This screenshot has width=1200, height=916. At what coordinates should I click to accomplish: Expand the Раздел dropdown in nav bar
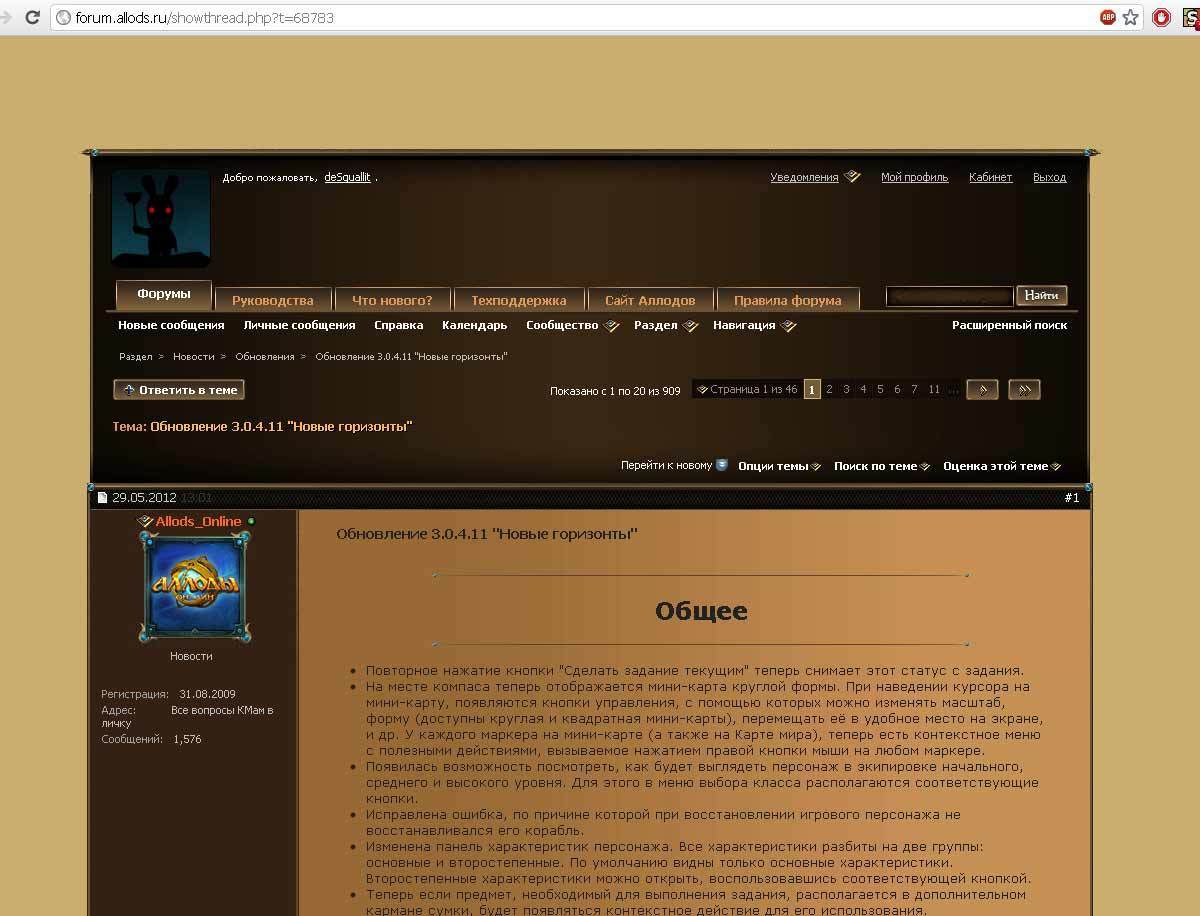point(666,325)
